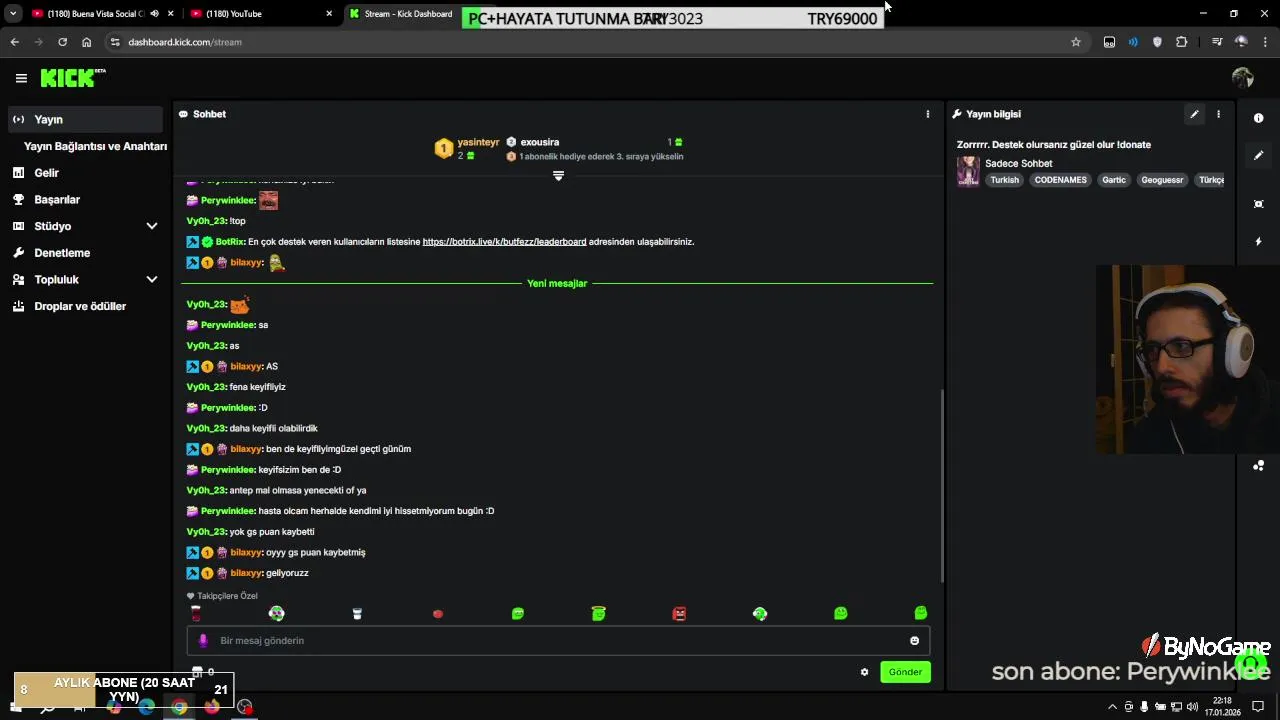Reload the page
This screenshot has width=1280, height=720.
coord(62,42)
